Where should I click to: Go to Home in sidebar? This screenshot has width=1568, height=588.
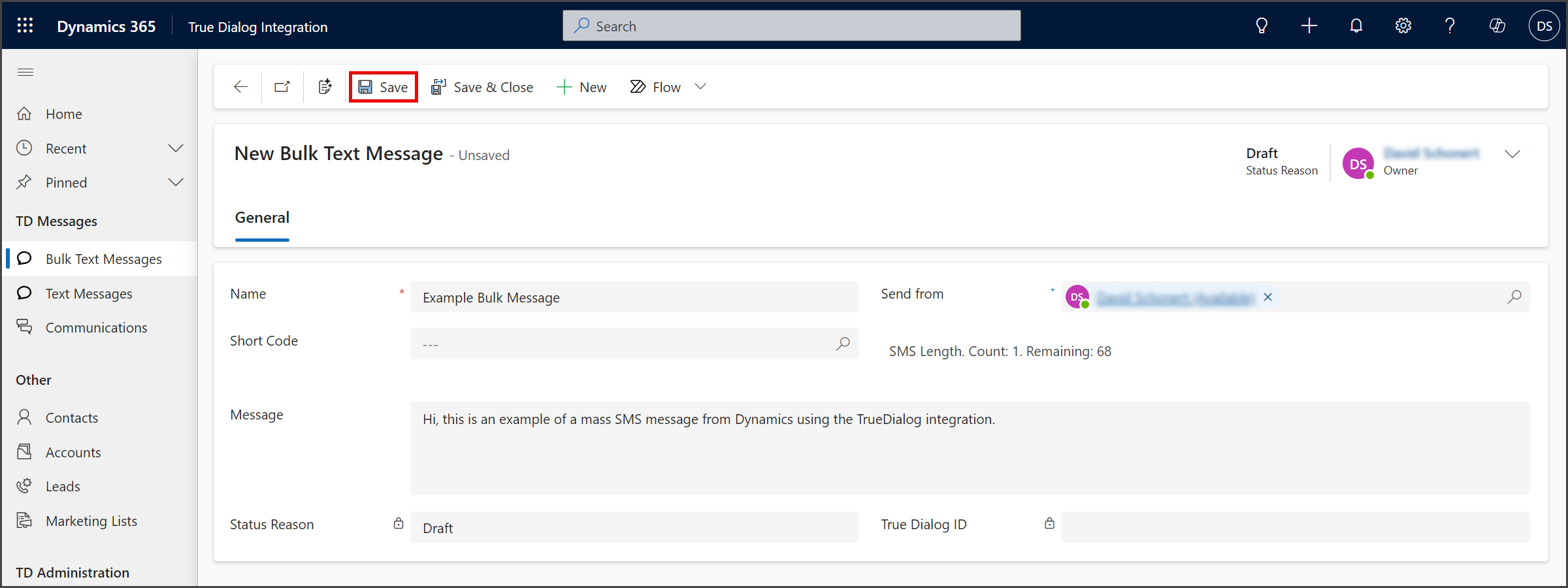tap(100, 114)
